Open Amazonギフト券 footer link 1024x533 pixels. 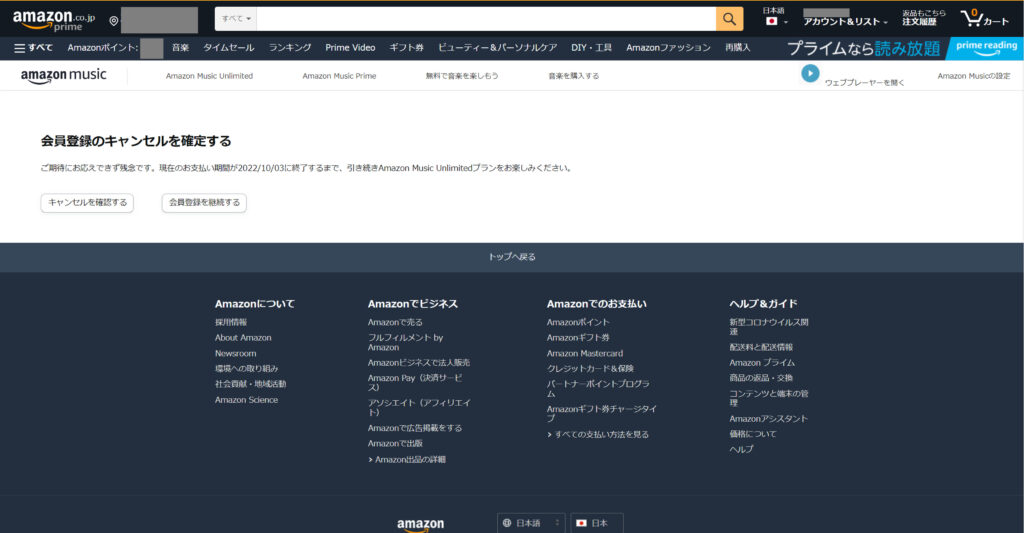pos(578,338)
